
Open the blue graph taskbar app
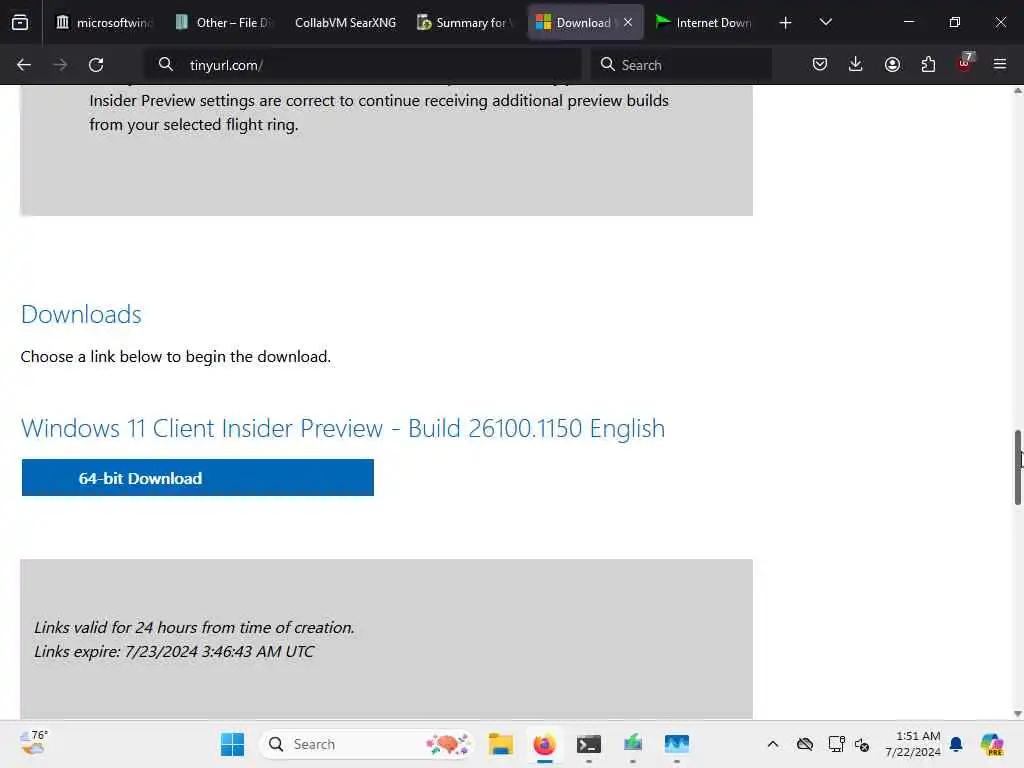point(677,744)
